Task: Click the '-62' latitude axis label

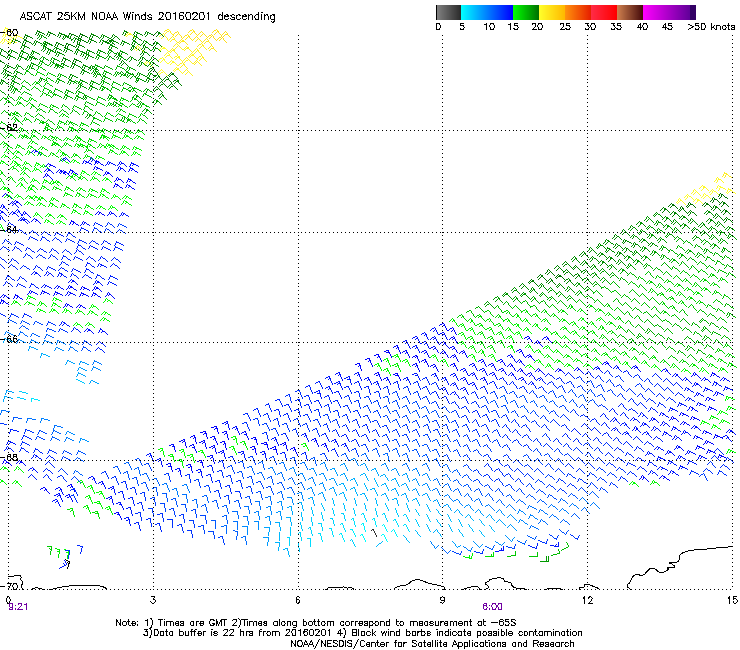Action: pyautogui.click(x=10, y=128)
